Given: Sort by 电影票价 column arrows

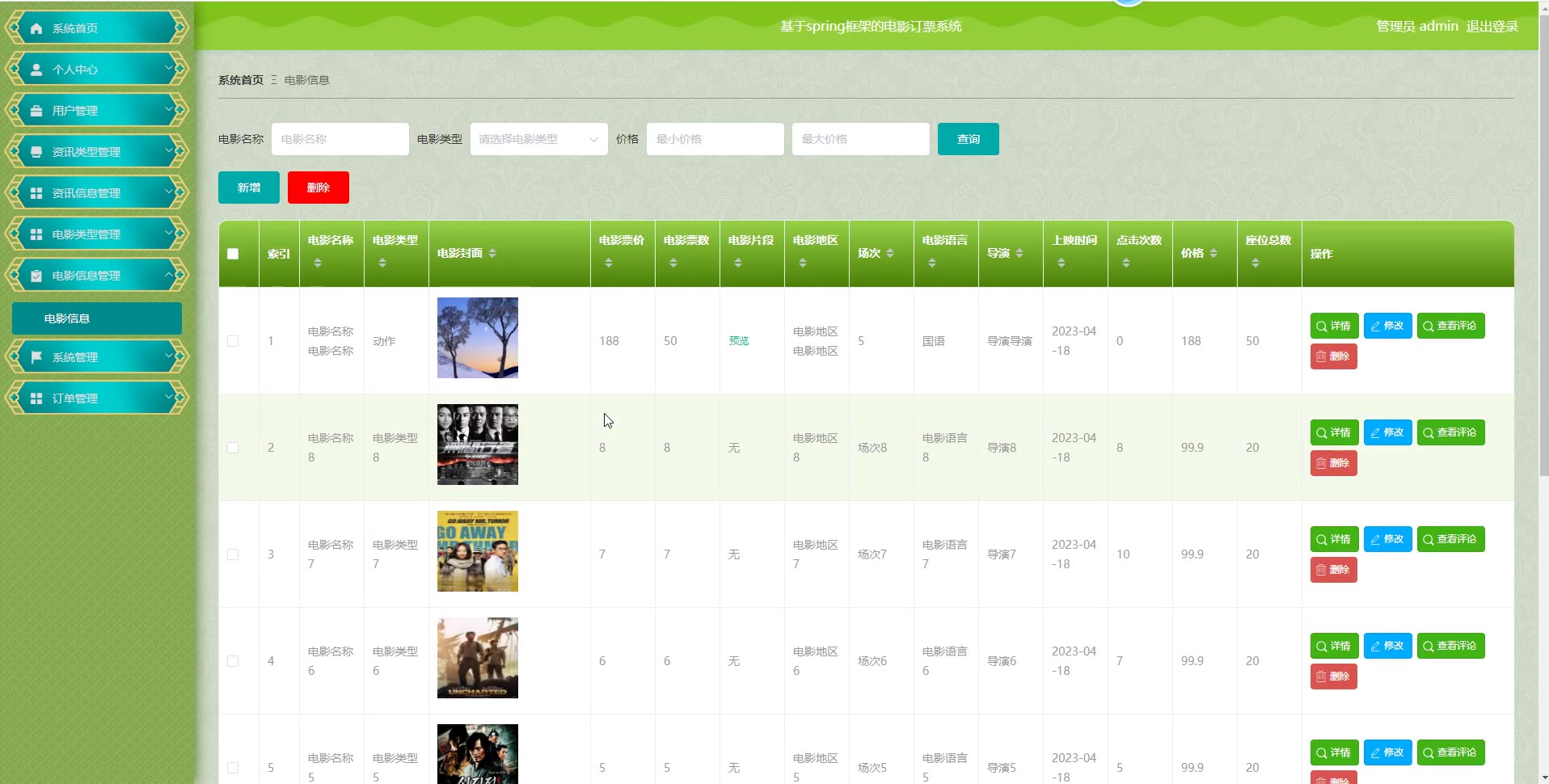Looking at the screenshot, I should coord(609,263).
